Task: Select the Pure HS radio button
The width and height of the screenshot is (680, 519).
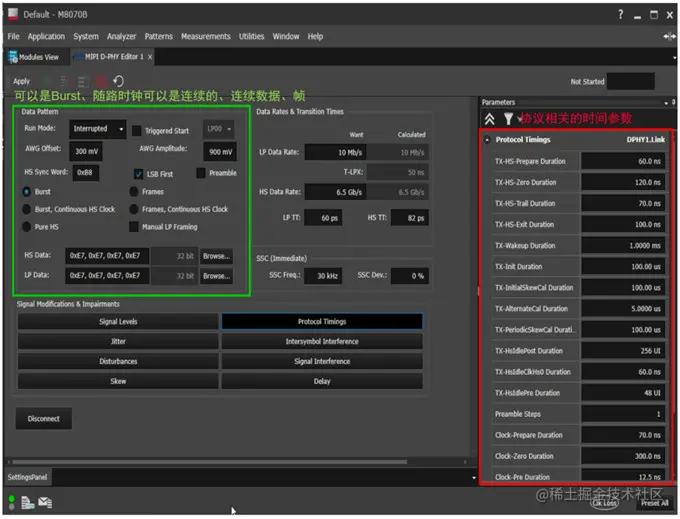Action: (x=27, y=227)
